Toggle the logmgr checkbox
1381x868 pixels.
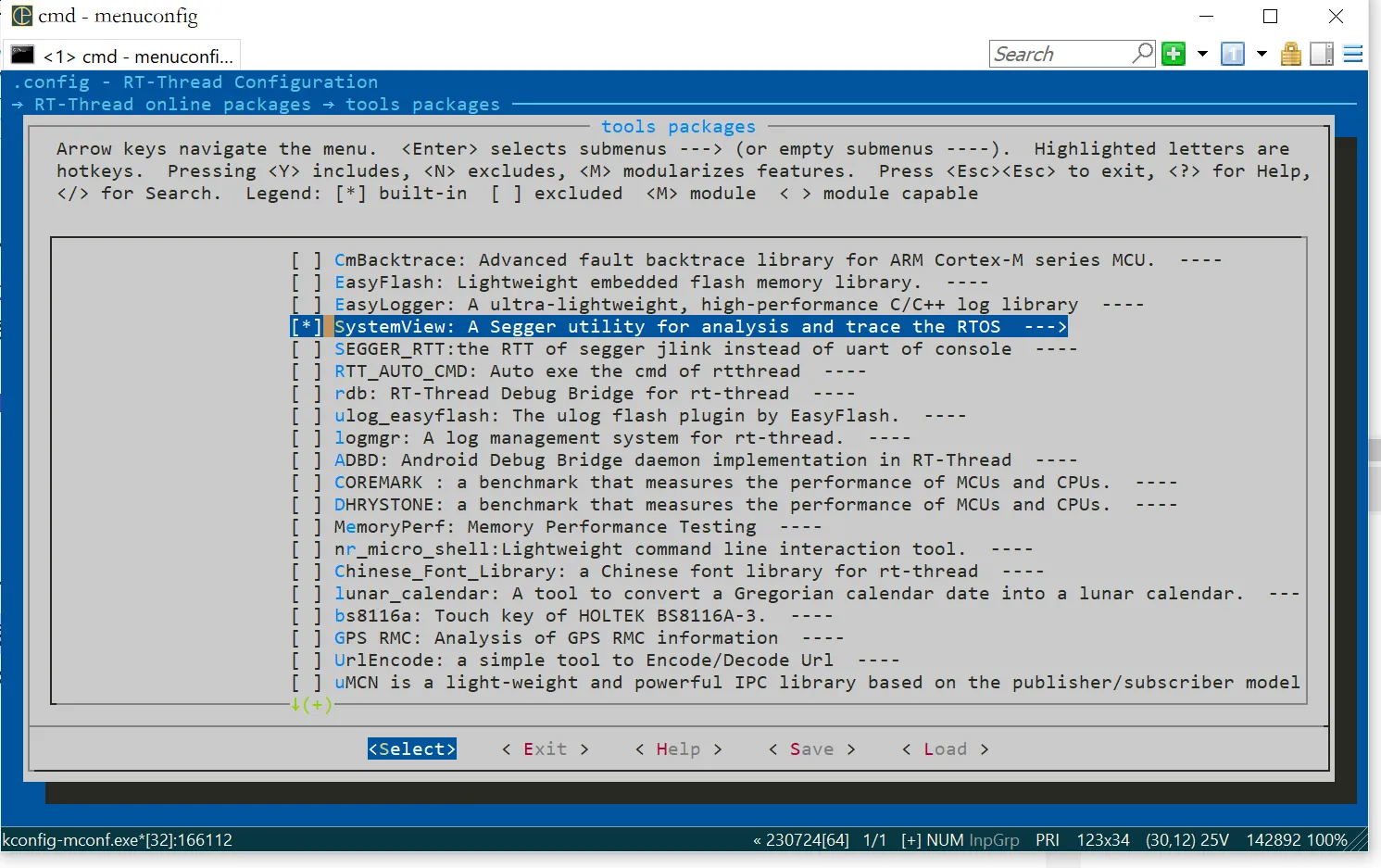[x=307, y=438]
